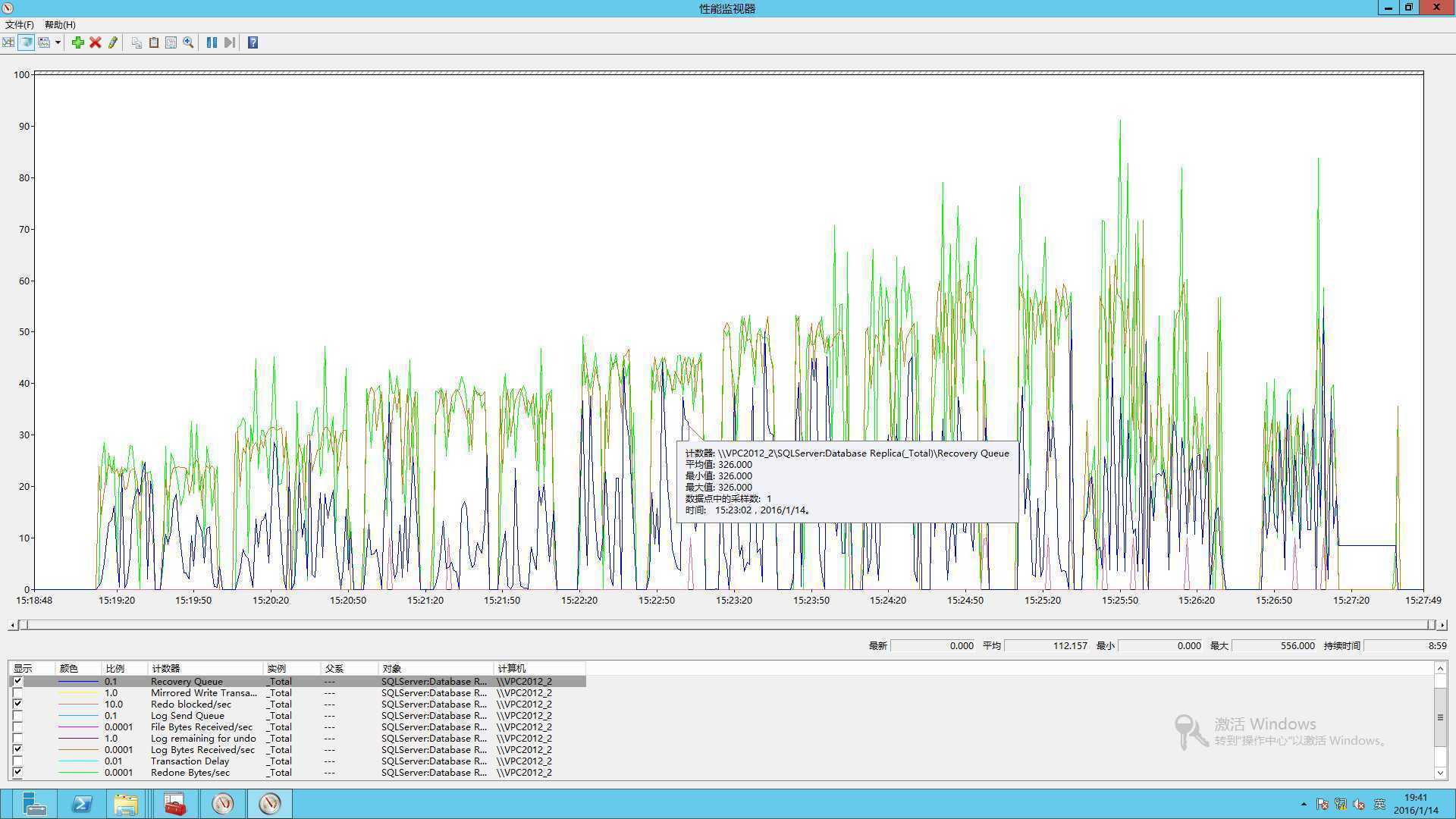Click the View Current Activity toolbar icon
This screenshot has height=819, width=1456.
coord(8,42)
